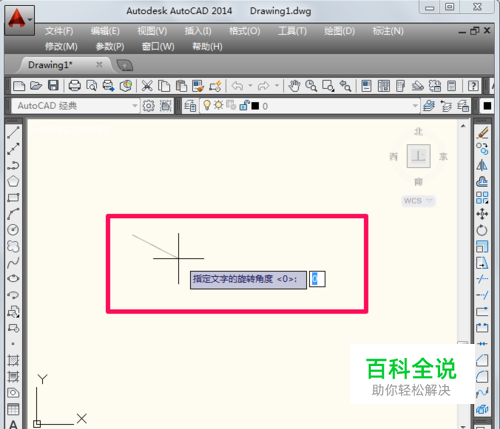Select the Zoom Realtime magnifier
The width and height of the screenshot is (500, 429).
(x=311, y=86)
